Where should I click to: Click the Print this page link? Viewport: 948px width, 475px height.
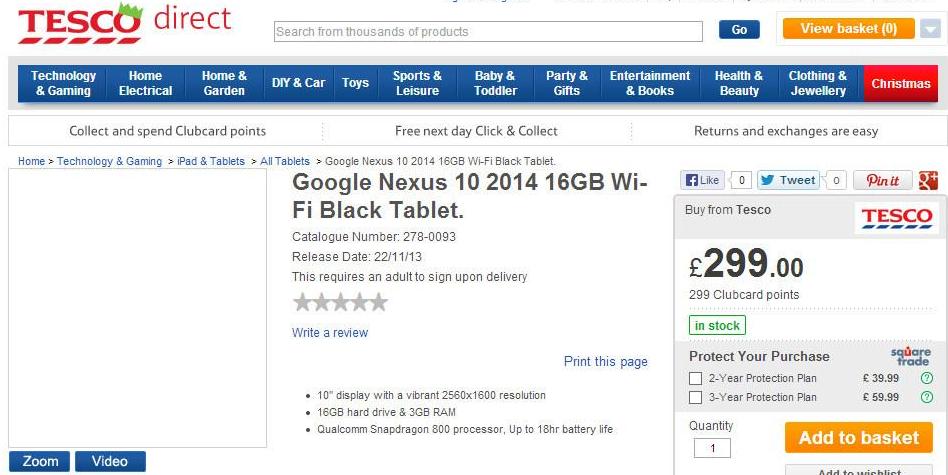605,361
